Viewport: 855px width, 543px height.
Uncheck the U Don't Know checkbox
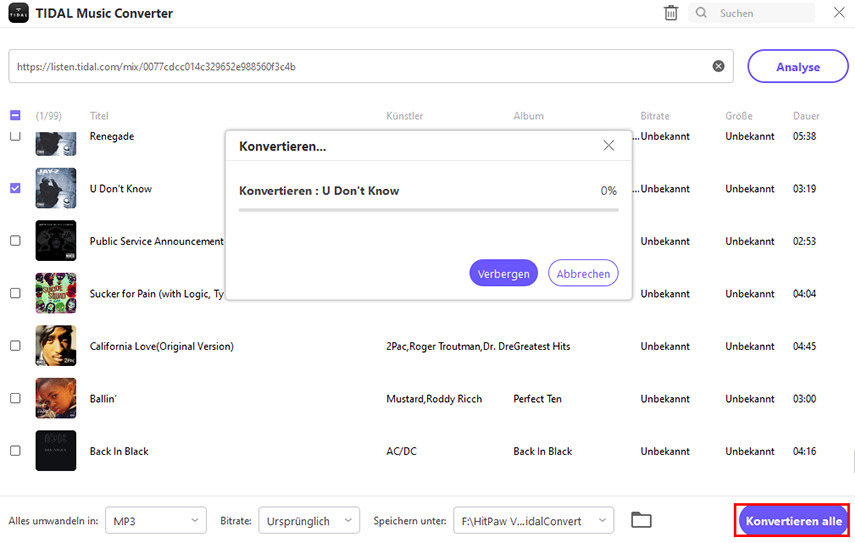pos(15,188)
